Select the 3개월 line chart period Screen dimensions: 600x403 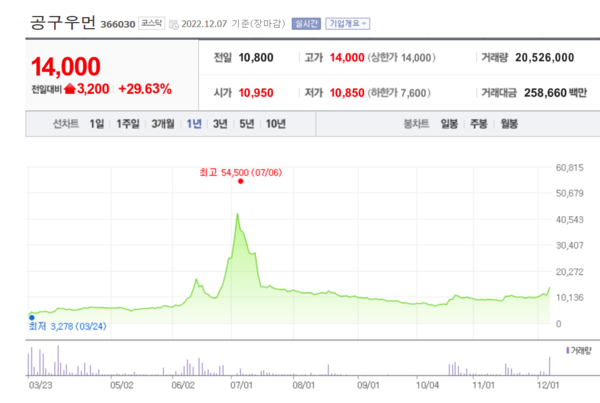[x=163, y=124]
